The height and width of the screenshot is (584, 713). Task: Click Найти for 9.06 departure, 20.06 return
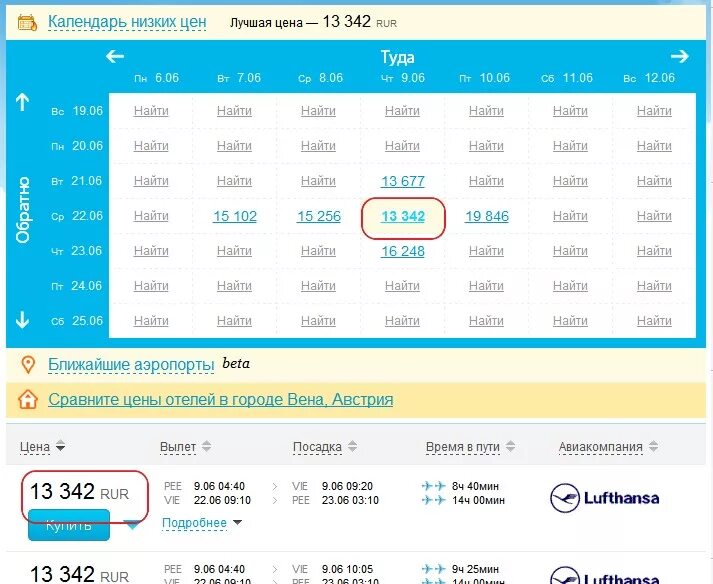(x=402, y=146)
